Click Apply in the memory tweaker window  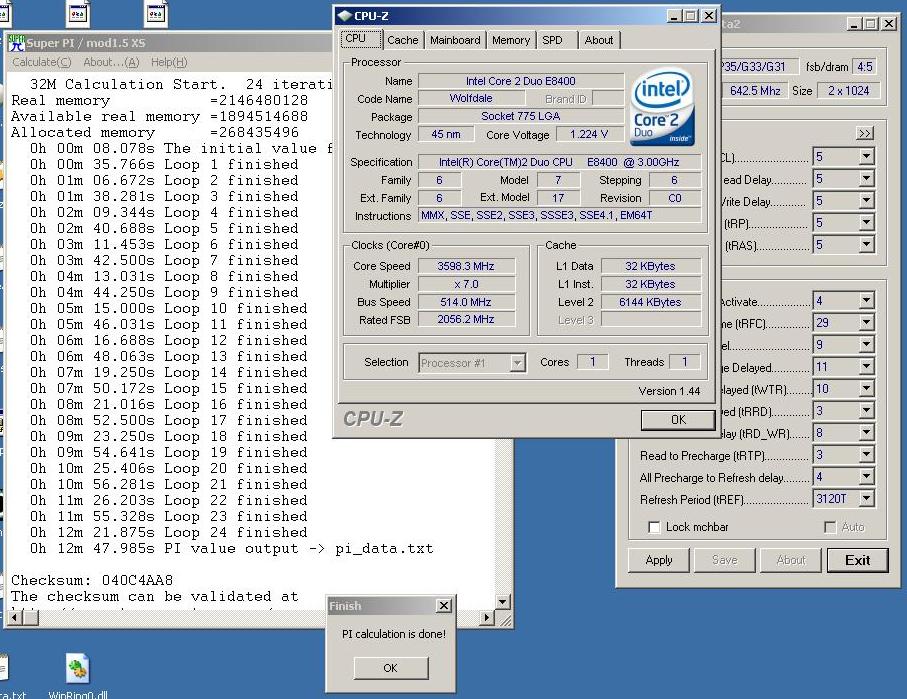coord(659,560)
